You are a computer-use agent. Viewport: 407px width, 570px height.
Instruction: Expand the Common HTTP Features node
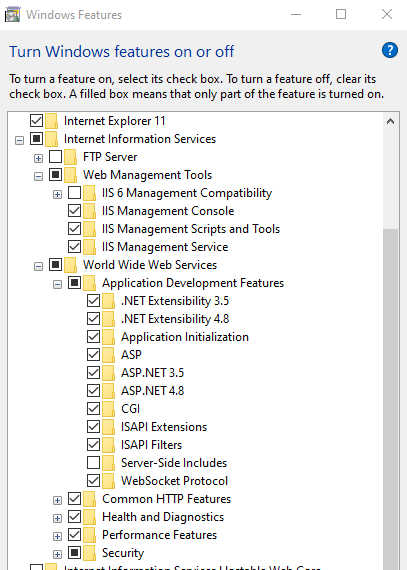57,500
